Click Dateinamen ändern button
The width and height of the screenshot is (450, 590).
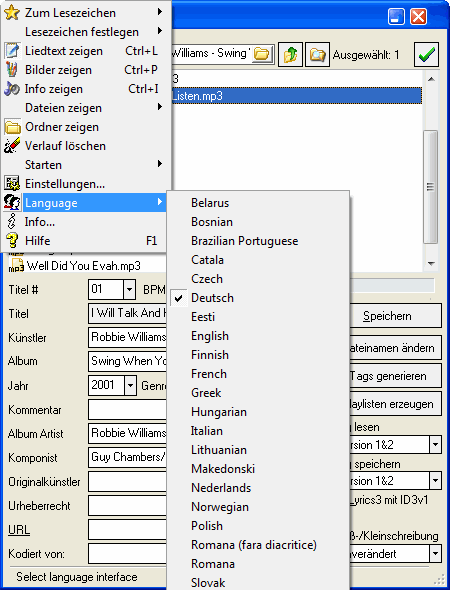click(395, 348)
